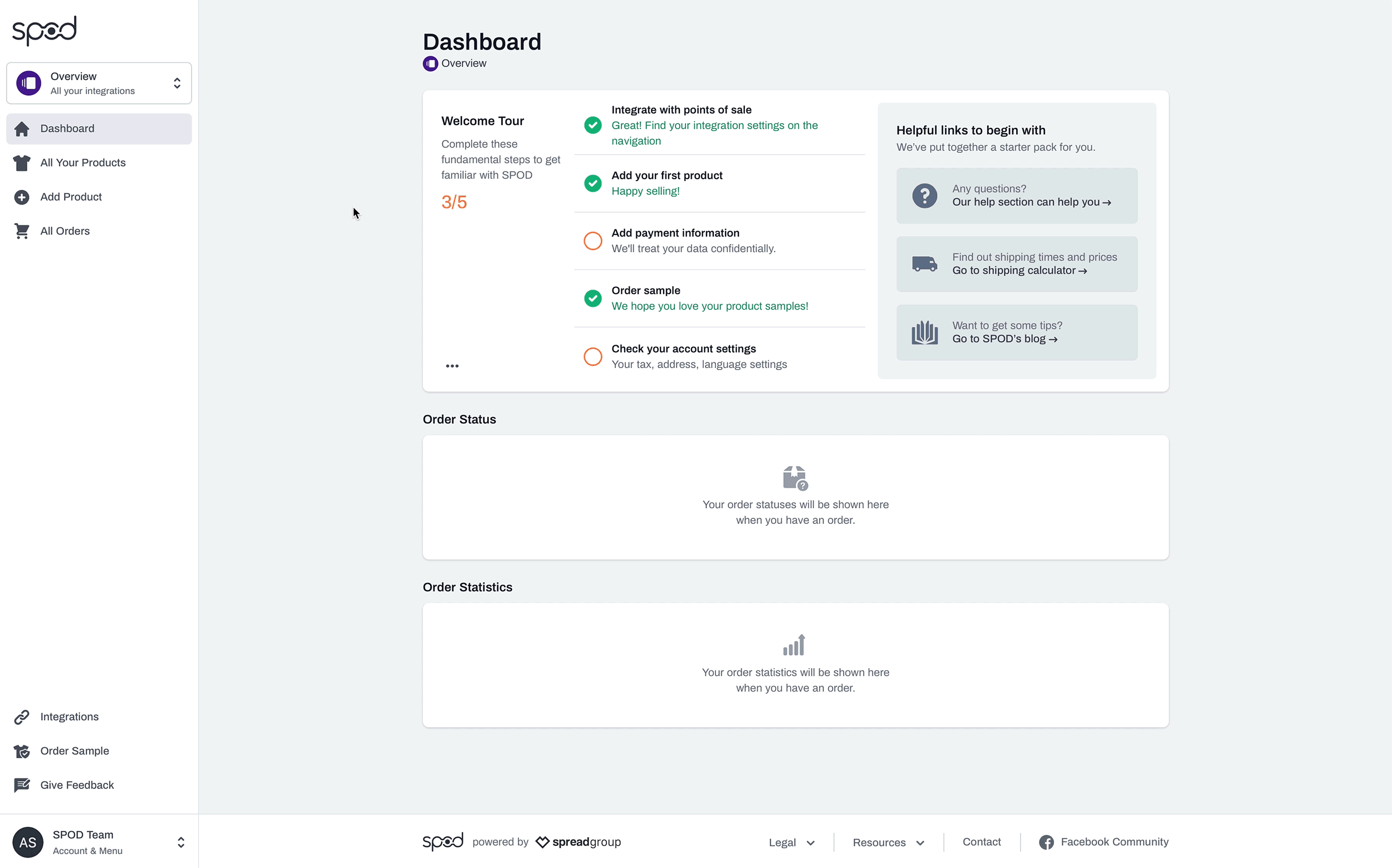Viewport: 1392px width, 868px height.
Task: Open the Contact footer link
Action: point(981,842)
